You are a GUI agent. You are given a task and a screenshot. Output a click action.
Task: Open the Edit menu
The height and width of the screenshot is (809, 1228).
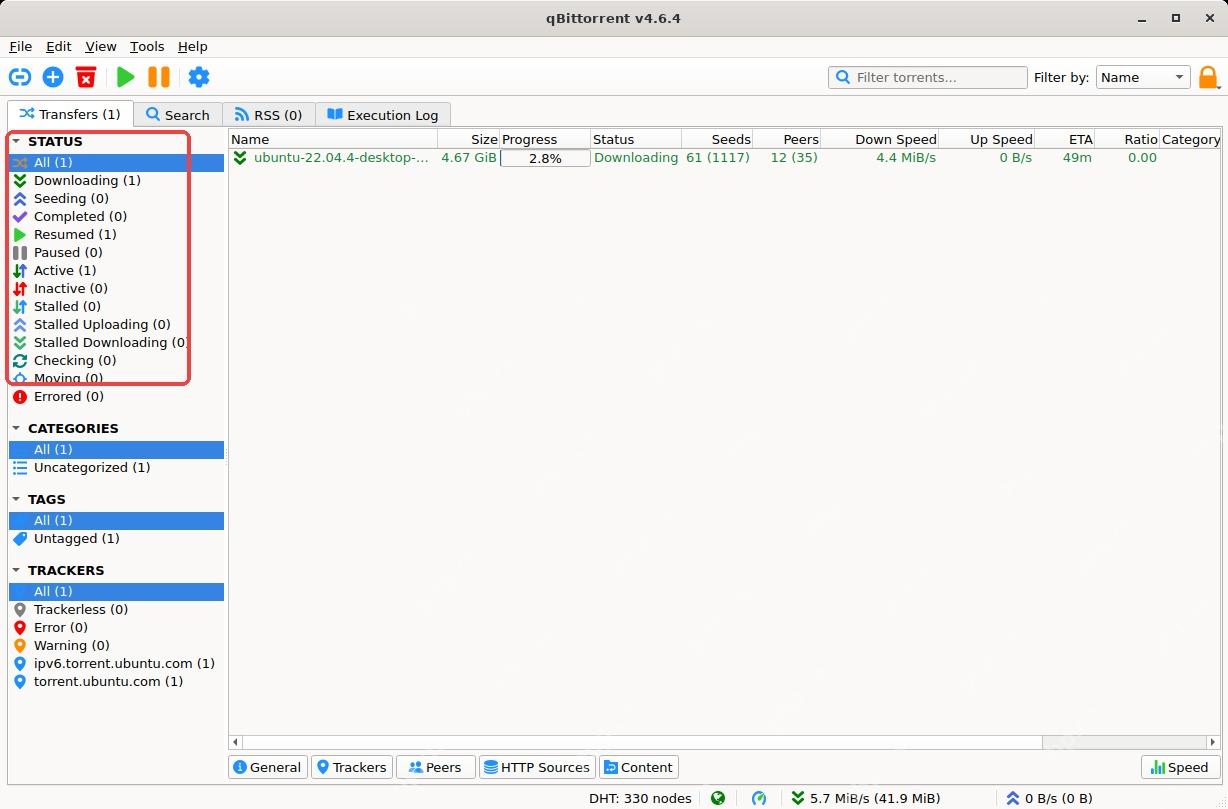(x=59, y=46)
